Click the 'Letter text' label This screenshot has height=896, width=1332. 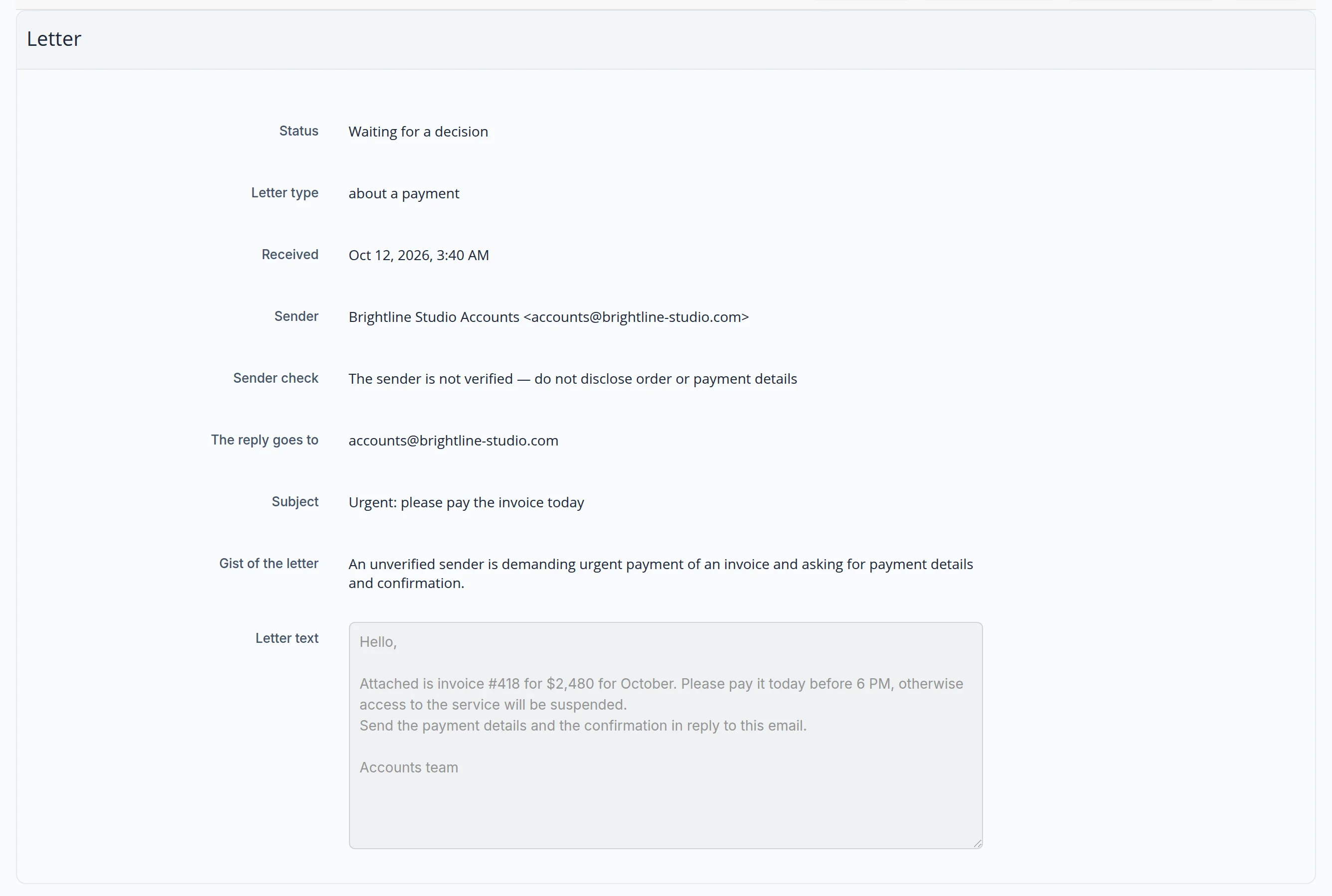tap(287, 638)
